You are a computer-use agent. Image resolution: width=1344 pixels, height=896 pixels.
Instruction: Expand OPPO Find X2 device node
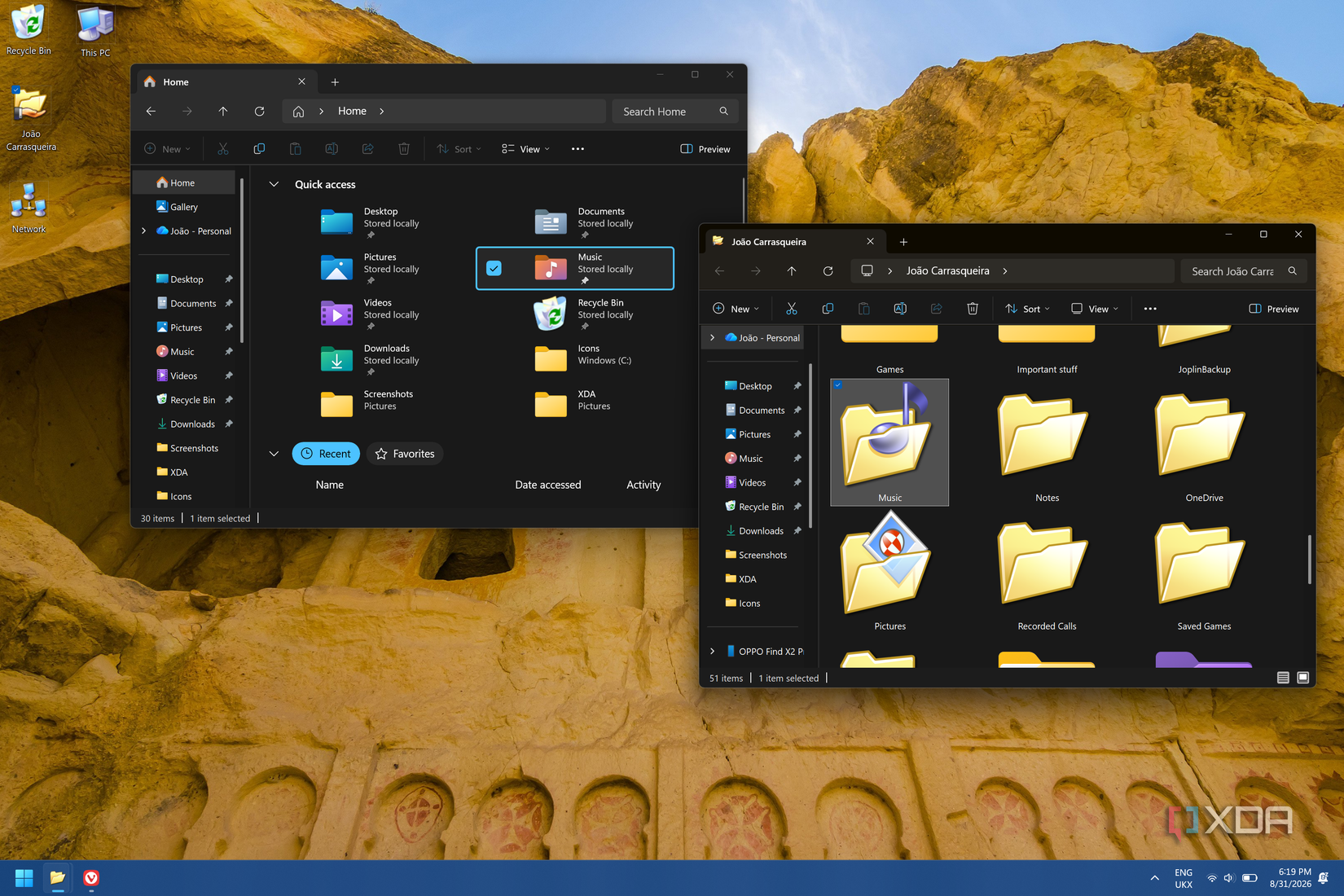713,652
